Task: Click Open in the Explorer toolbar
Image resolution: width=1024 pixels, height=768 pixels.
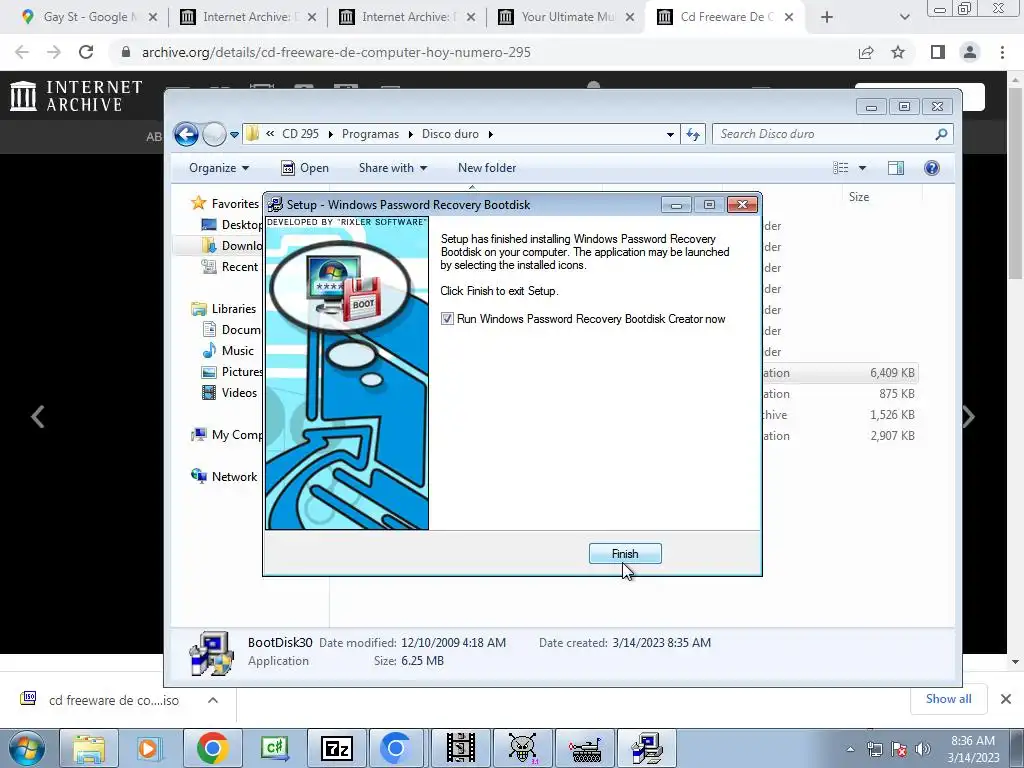Action: (305, 168)
